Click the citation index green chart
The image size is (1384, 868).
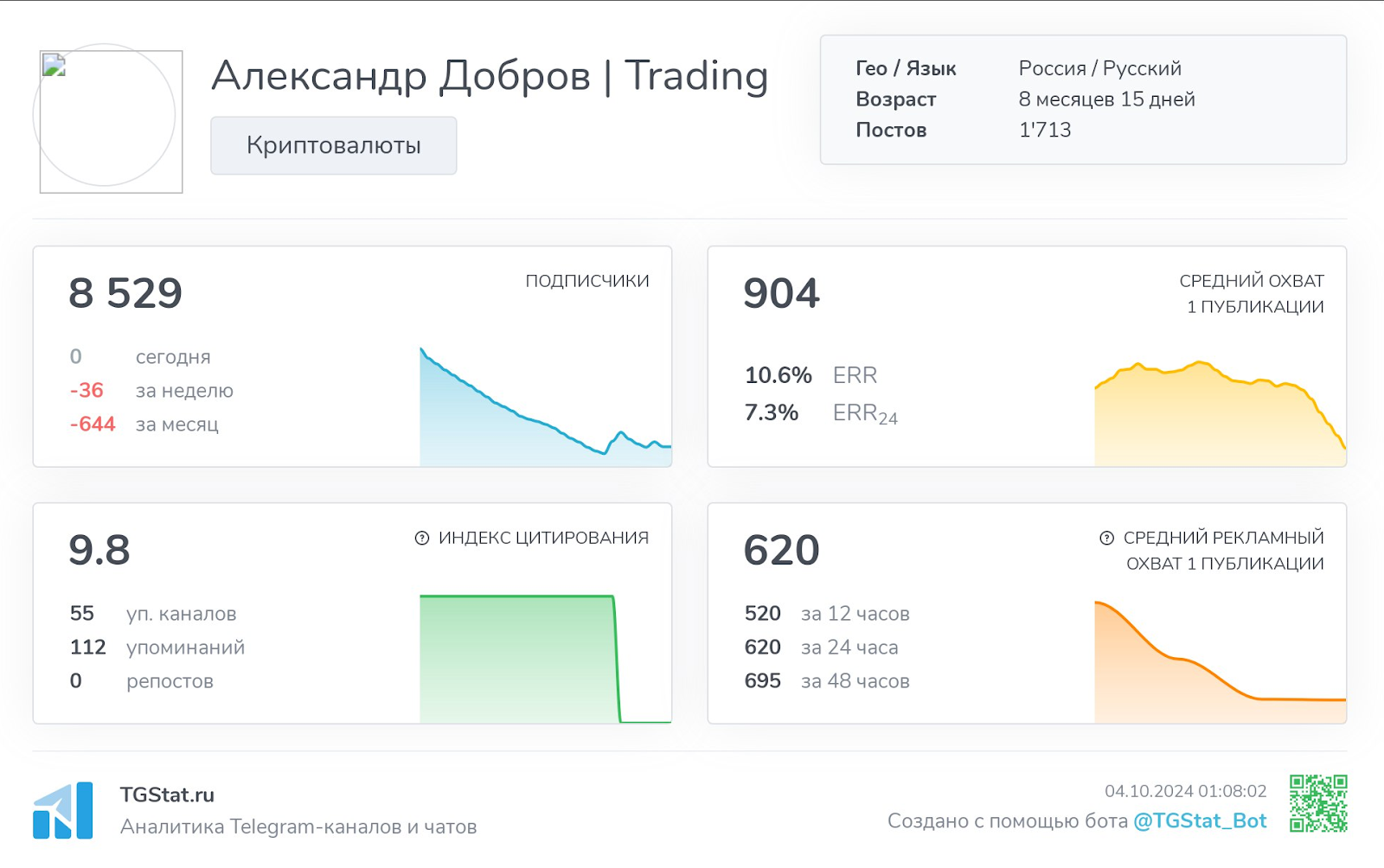click(519, 657)
